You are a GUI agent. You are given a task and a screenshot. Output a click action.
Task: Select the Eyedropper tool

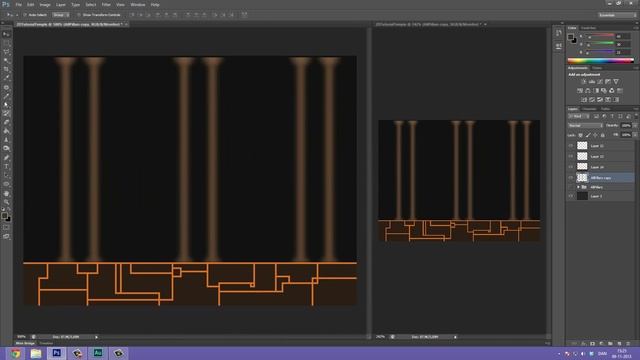tap(6, 78)
